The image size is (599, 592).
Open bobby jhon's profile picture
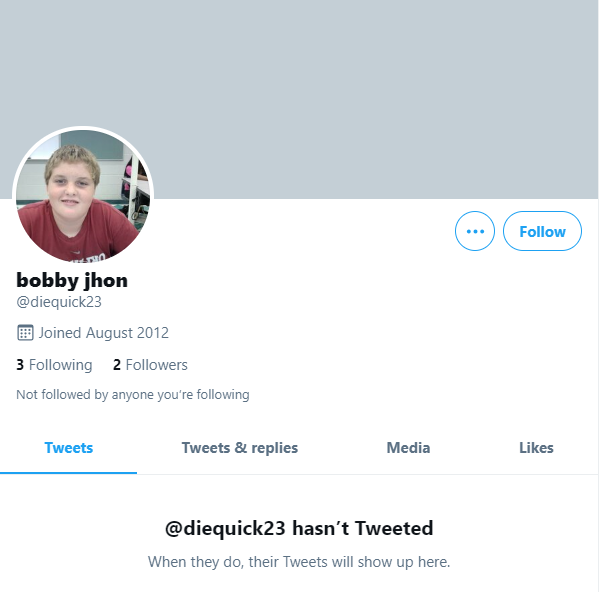coord(83,196)
